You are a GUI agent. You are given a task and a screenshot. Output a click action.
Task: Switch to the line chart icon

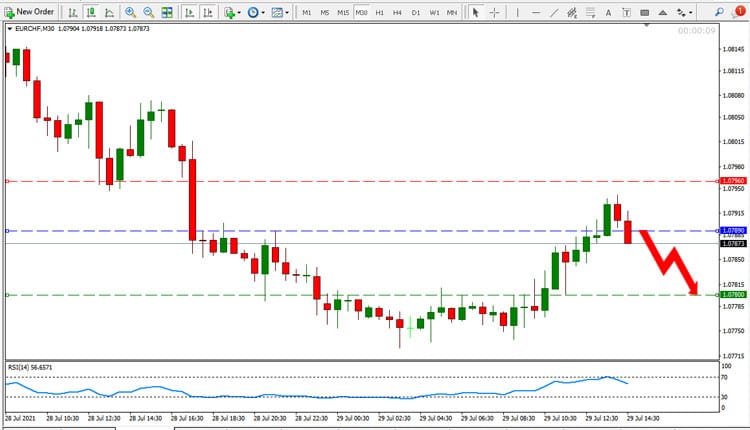point(110,12)
